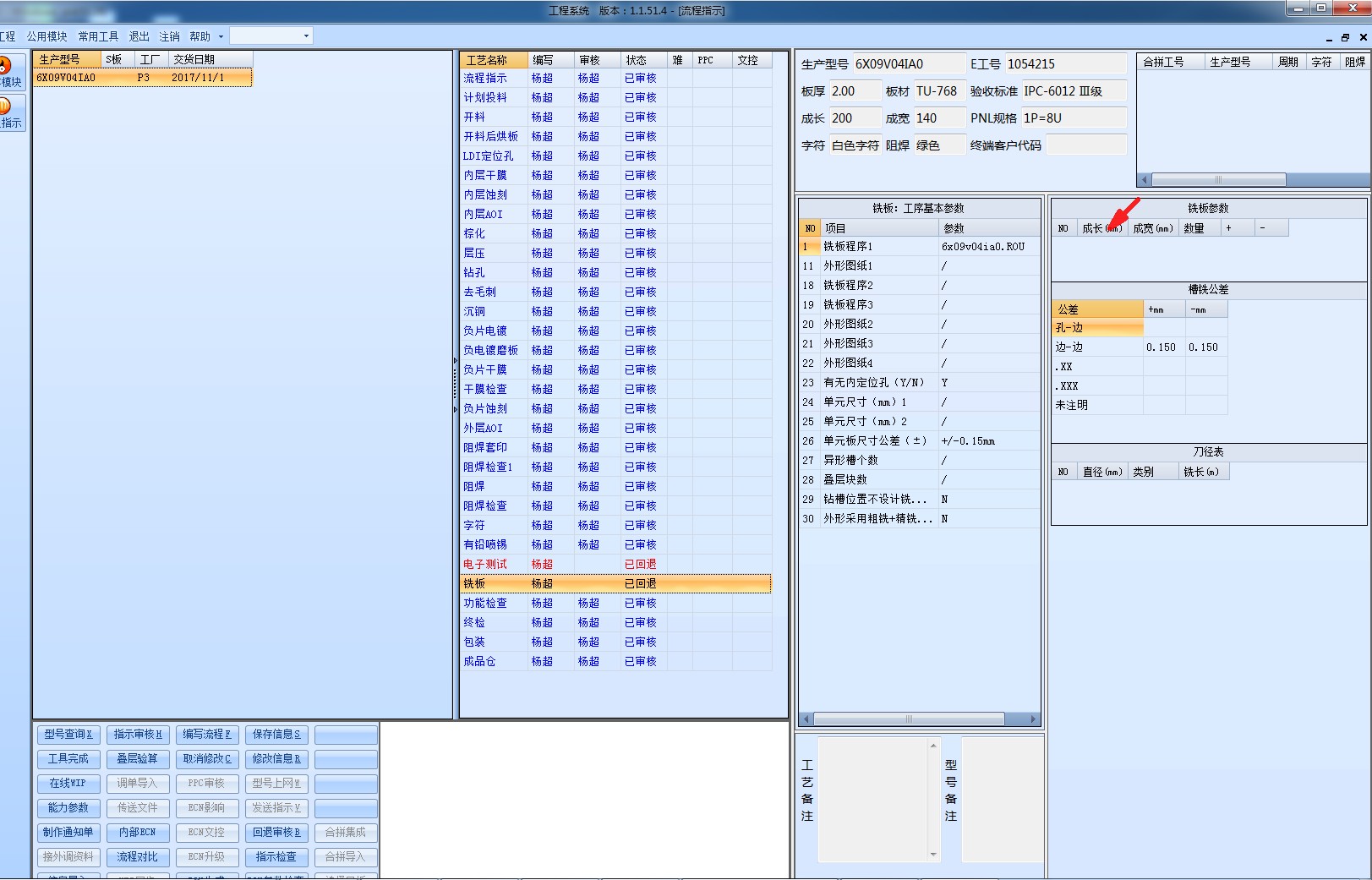Screen dimensions: 1372x880
Task: Open the empty toolbar combo box
Action: coord(271,36)
